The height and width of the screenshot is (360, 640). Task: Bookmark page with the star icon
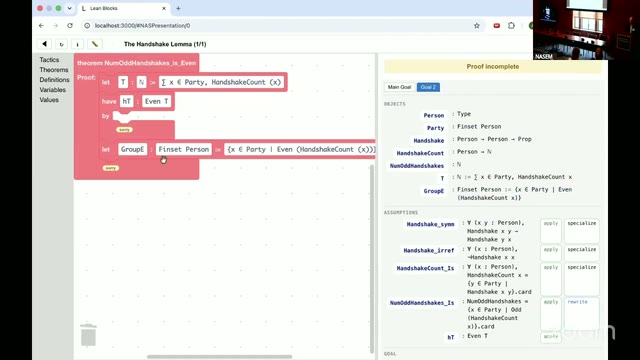coord(477,25)
